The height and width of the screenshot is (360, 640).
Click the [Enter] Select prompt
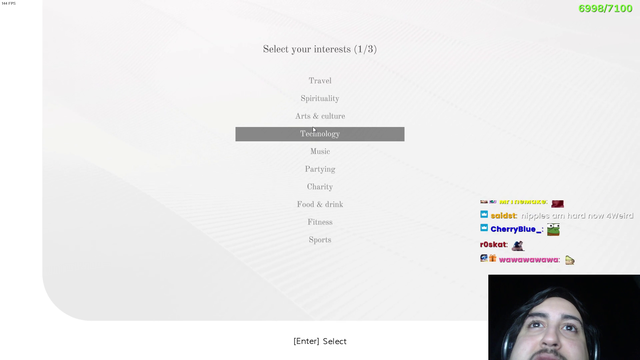coord(320,341)
